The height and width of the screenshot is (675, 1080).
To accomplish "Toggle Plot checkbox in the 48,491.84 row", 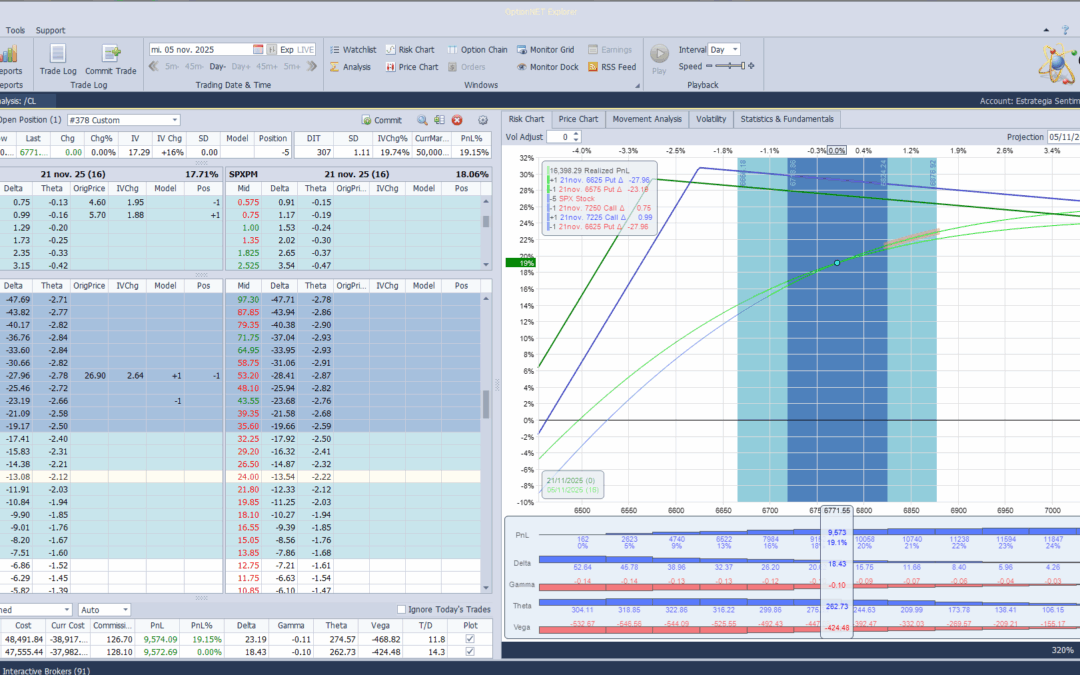I will click(470, 639).
